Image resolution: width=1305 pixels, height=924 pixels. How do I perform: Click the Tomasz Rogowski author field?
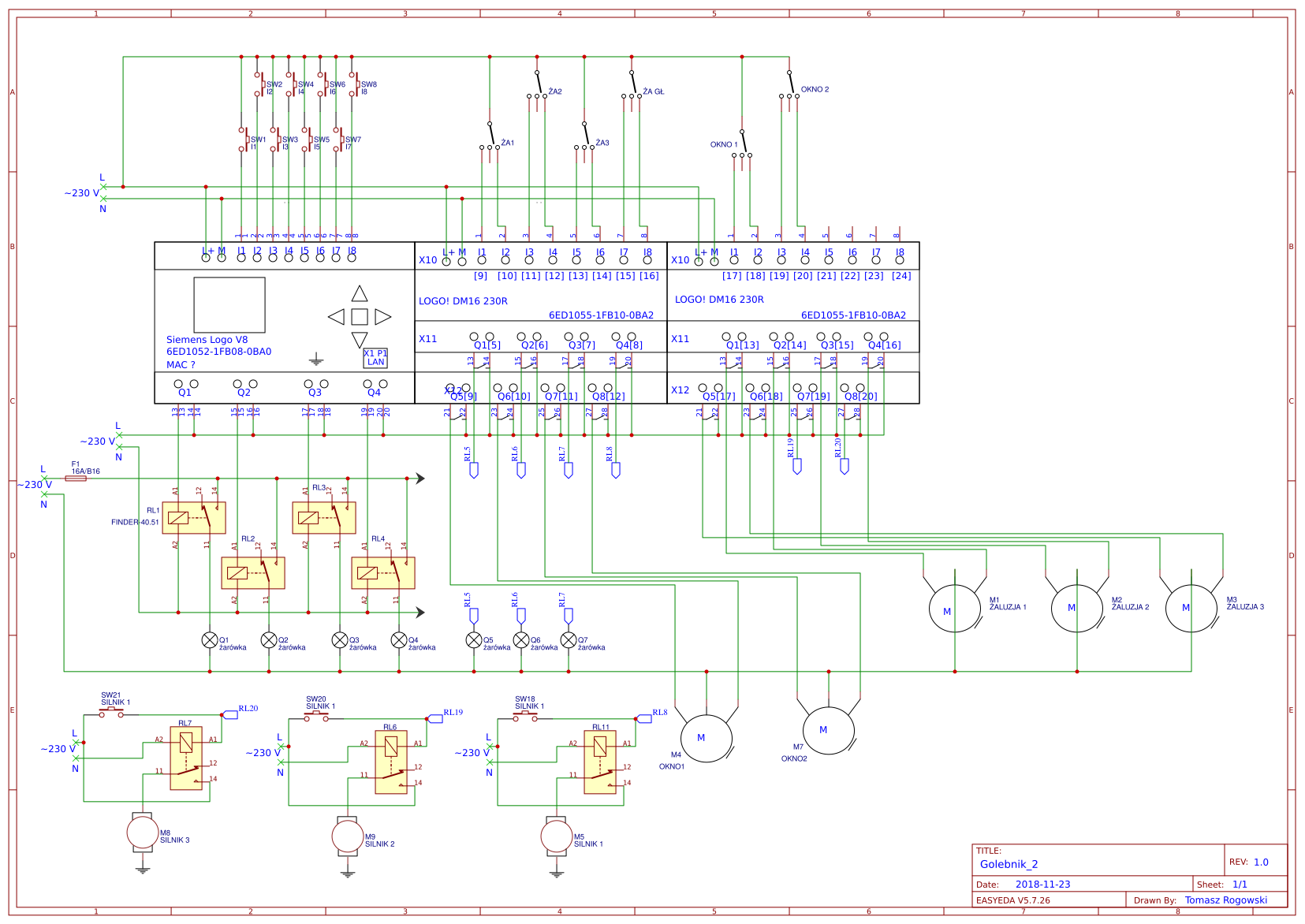(1225, 900)
